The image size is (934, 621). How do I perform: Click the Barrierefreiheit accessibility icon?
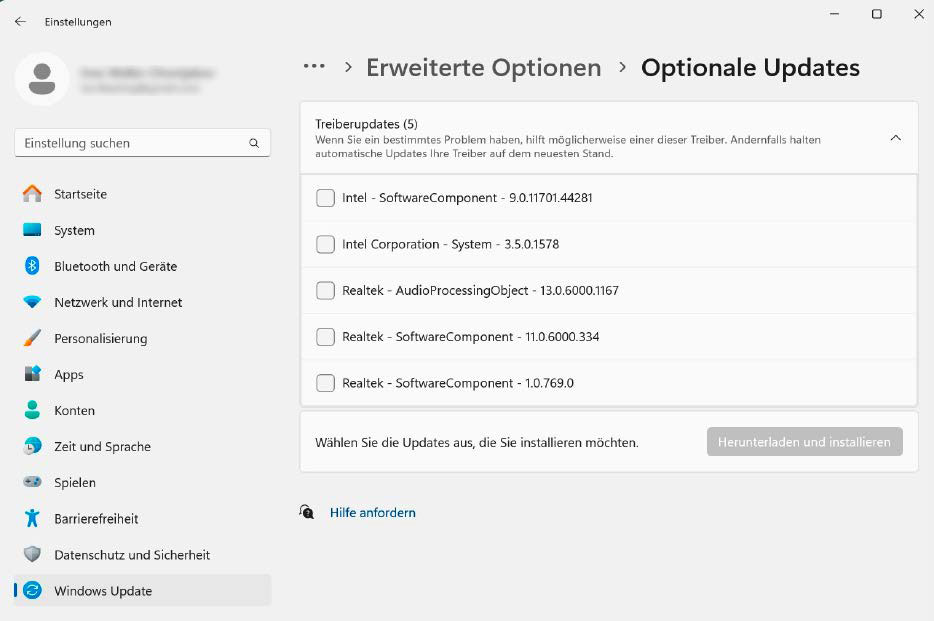pyautogui.click(x=32, y=518)
